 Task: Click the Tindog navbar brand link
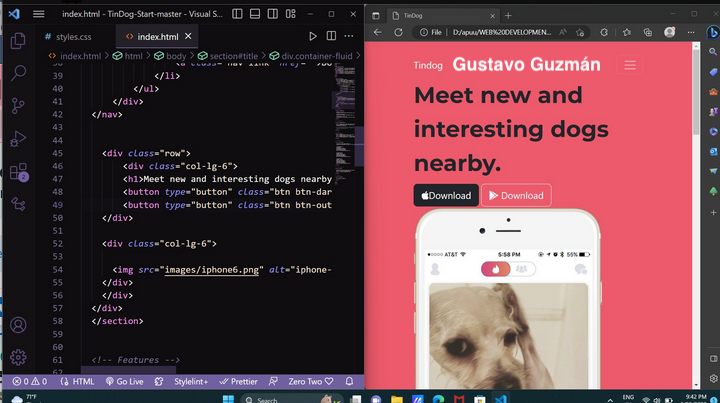[x=428, y=66]
